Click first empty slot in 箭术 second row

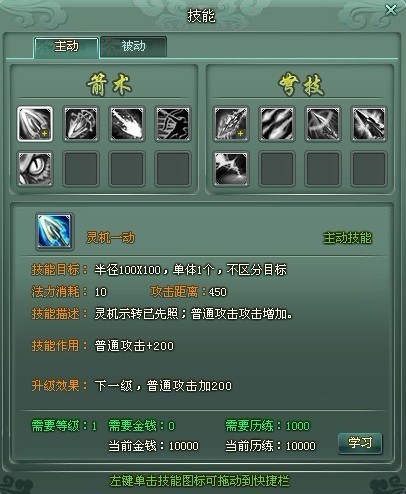[81, 169]
